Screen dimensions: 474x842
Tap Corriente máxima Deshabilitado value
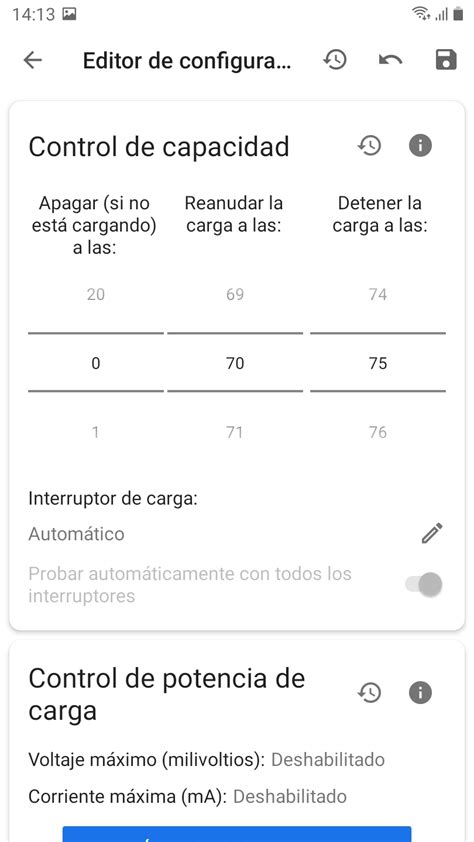290,796
